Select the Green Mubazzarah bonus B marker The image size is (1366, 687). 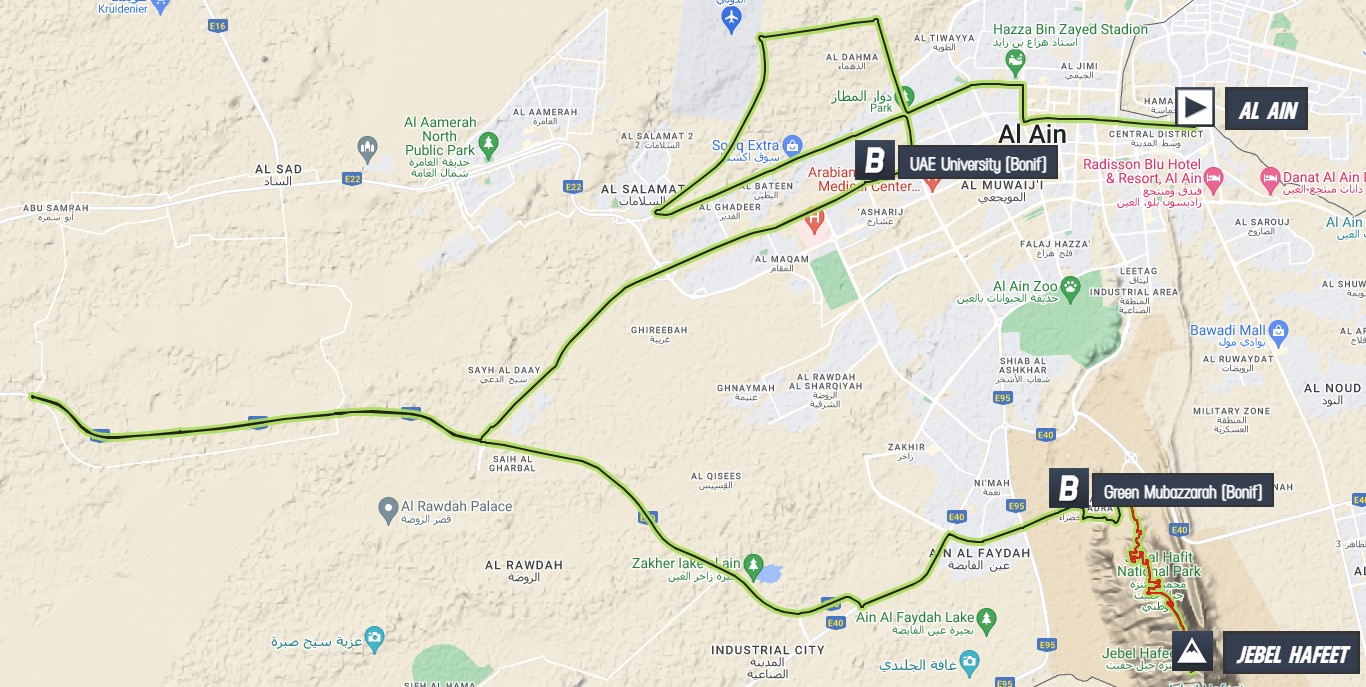[1068, 488]
